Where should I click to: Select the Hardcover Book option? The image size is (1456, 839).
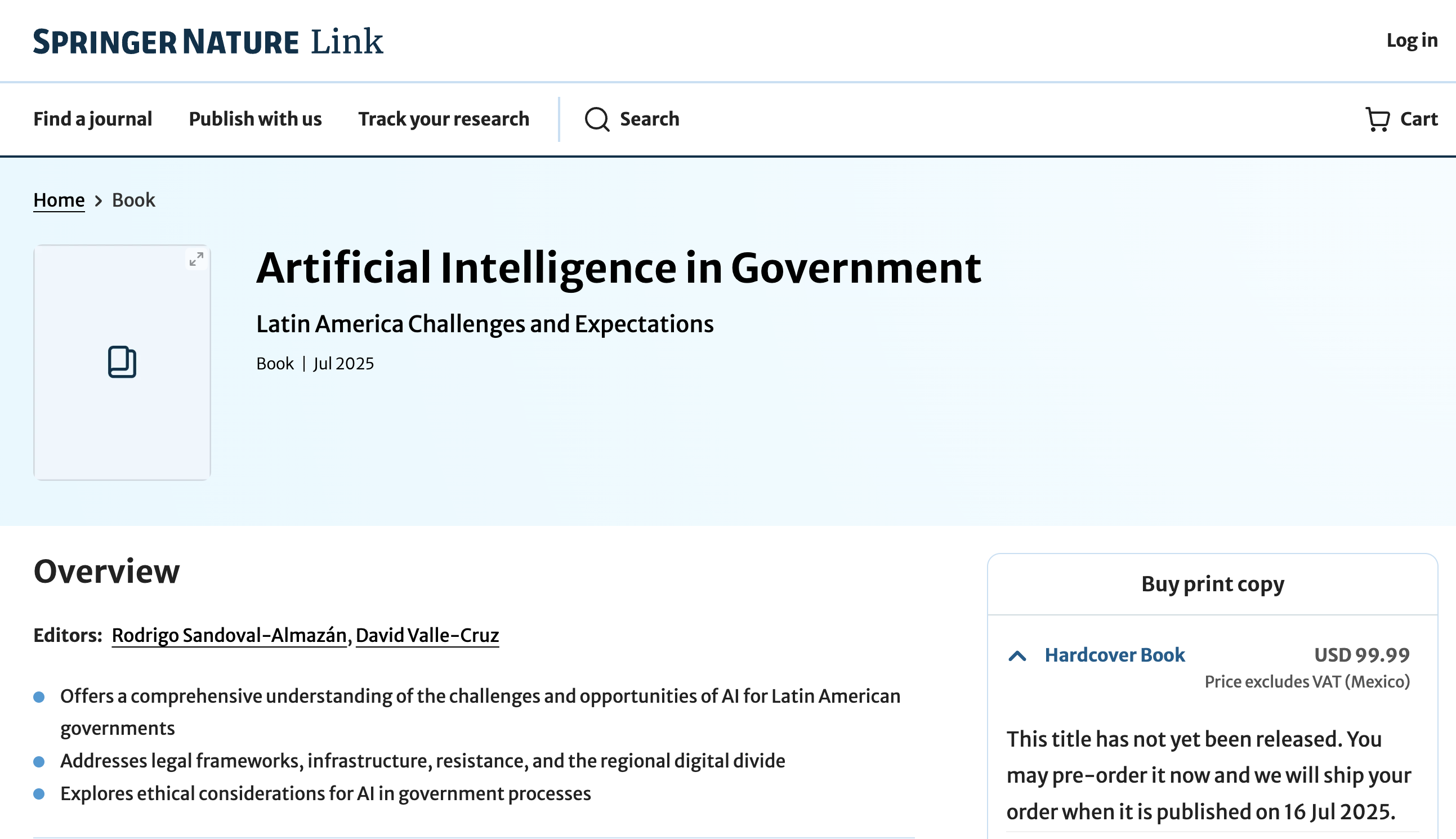1114,655
